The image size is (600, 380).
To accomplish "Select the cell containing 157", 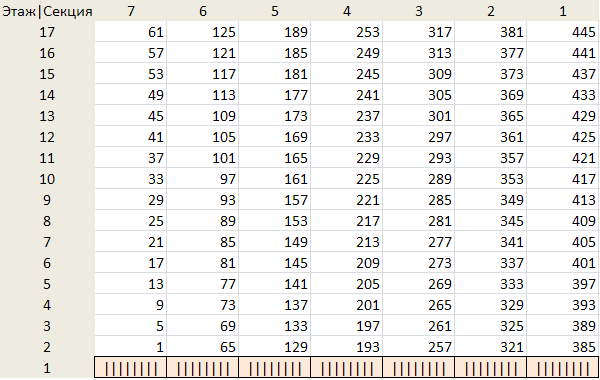I will tap(274, 200).
